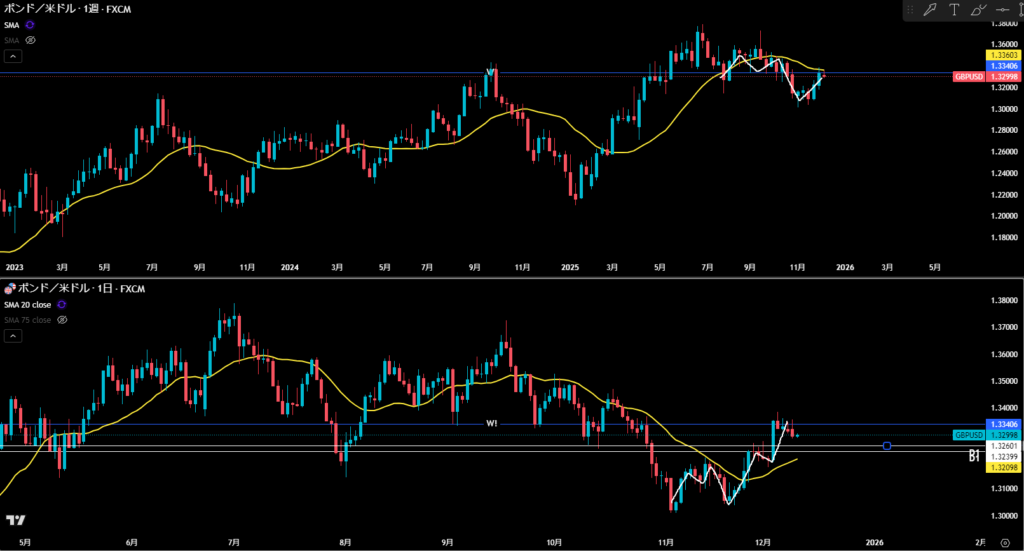The height and width of the screenshot is (551, 1024).
Task: Open the weekly ポンド/米ドル symbol title
Action: 66,9
